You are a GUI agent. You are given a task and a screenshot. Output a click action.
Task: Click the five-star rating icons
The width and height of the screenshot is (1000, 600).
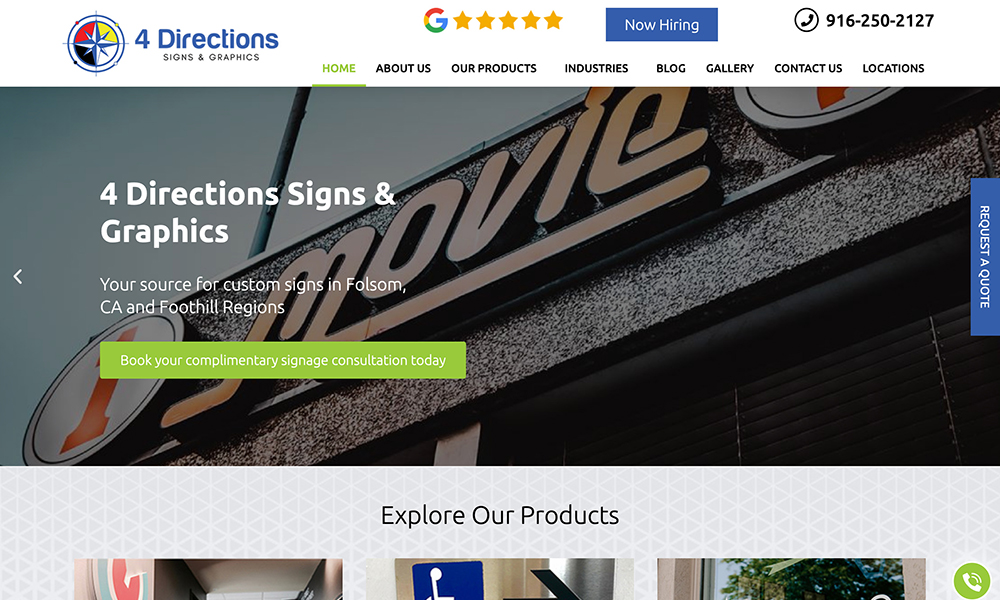pyautogui.click(x=508, y=20)
